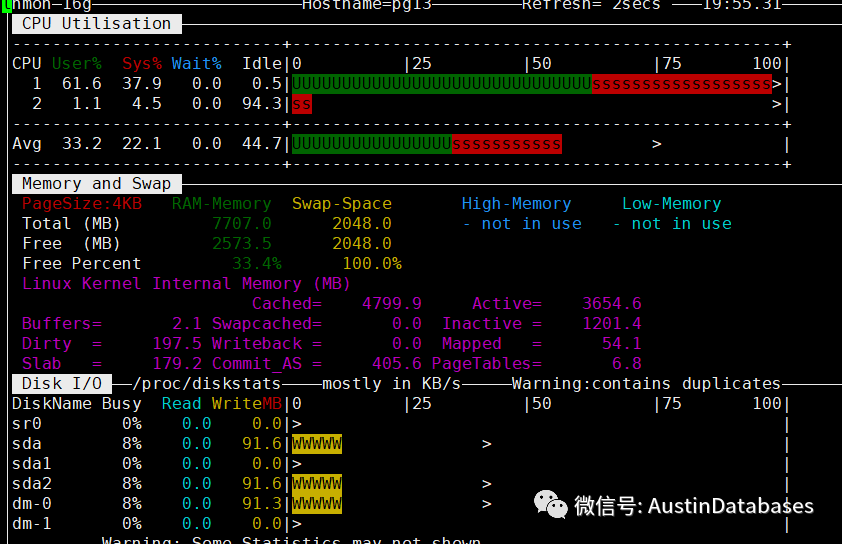The width and height of the screenshot is (842, 544).
Task: Click the RAM-Memory column heading
Action: pos(222,204)
